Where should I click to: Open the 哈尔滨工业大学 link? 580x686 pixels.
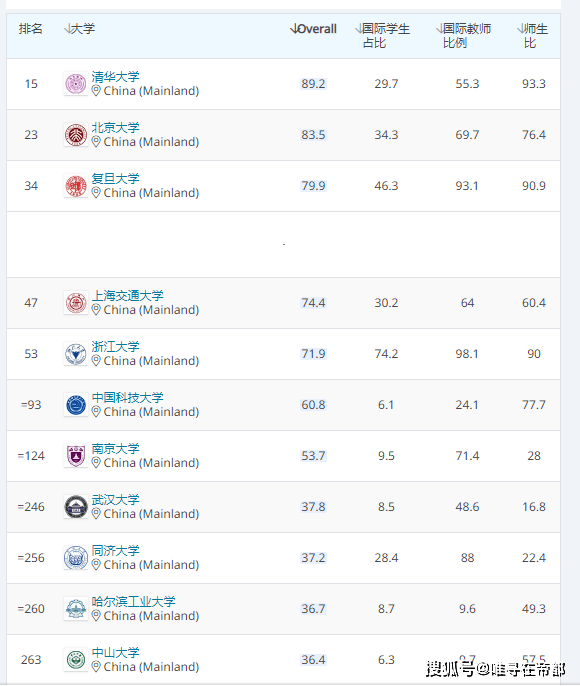pos(133,602)
